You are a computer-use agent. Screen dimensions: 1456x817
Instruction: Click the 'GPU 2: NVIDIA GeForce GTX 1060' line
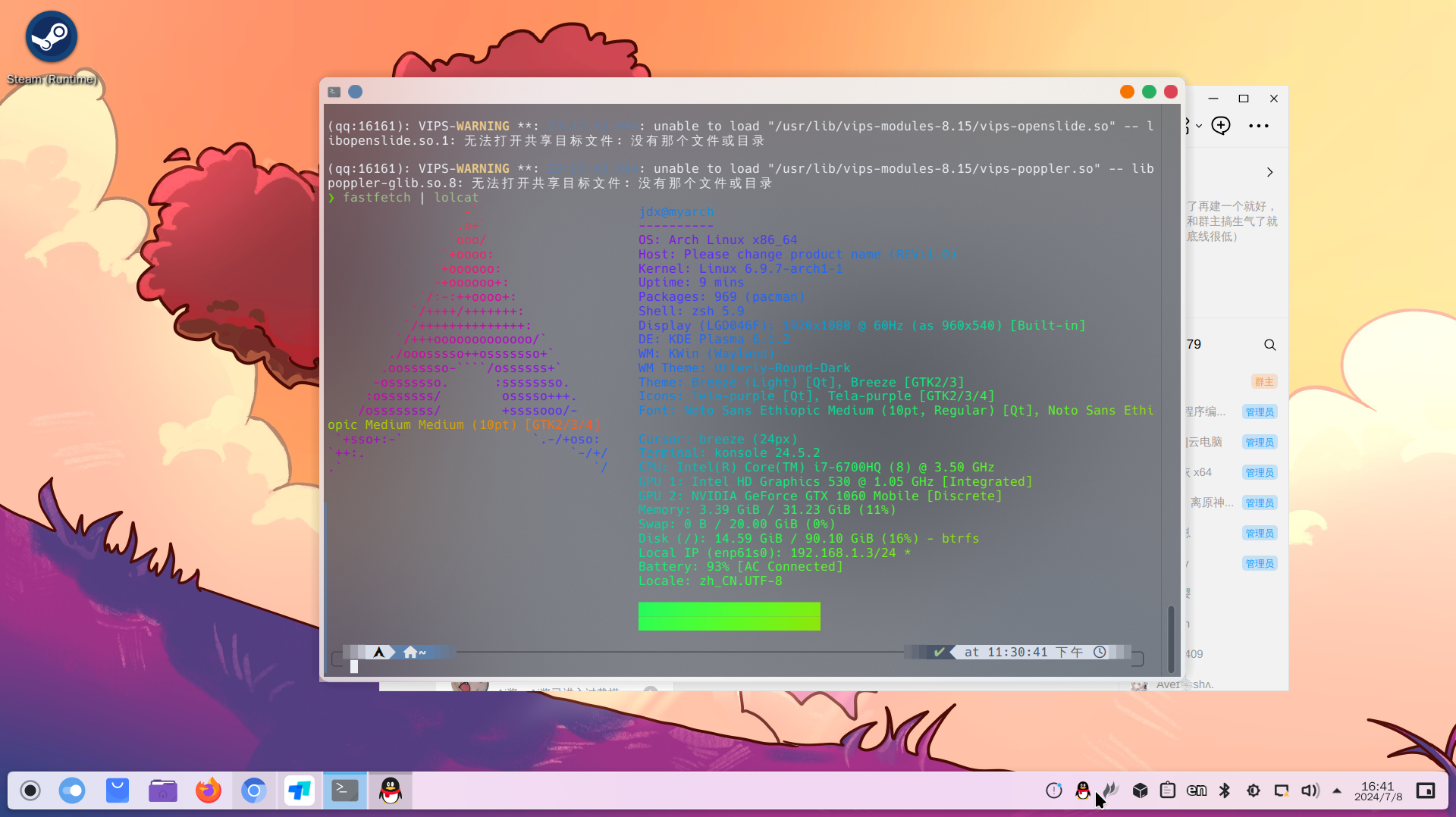820,496
